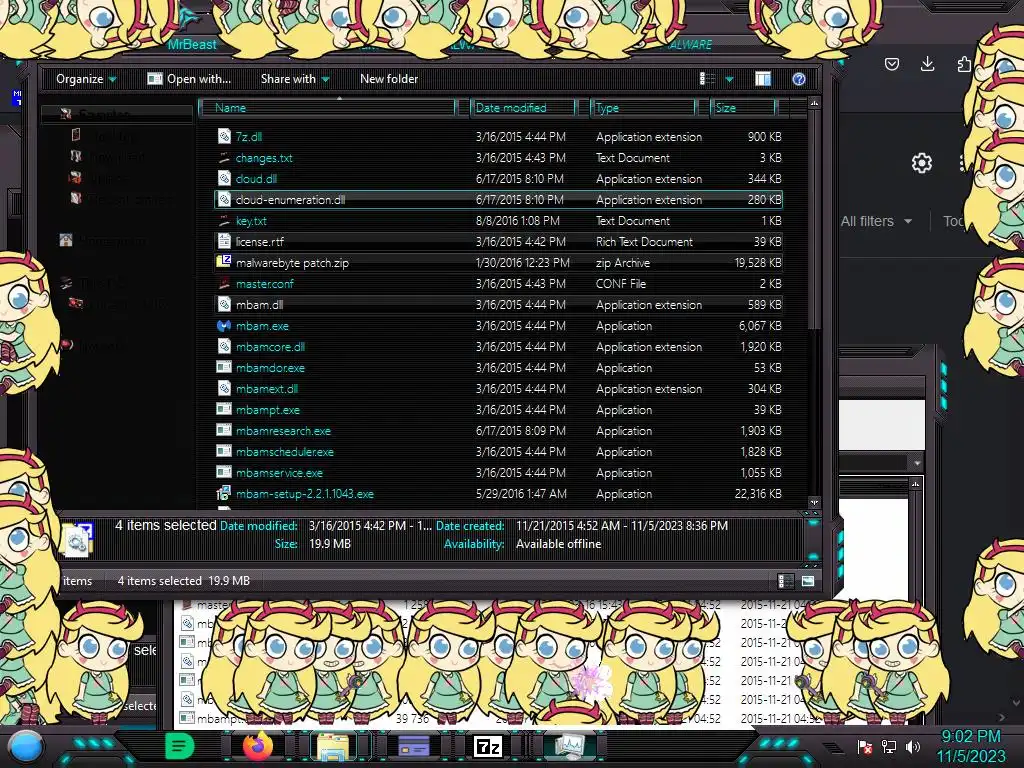Screen dimensions: 1024x768
Task: Select the mbam.dll file icon
Action: pyautogui.click(x=224, y=304)
